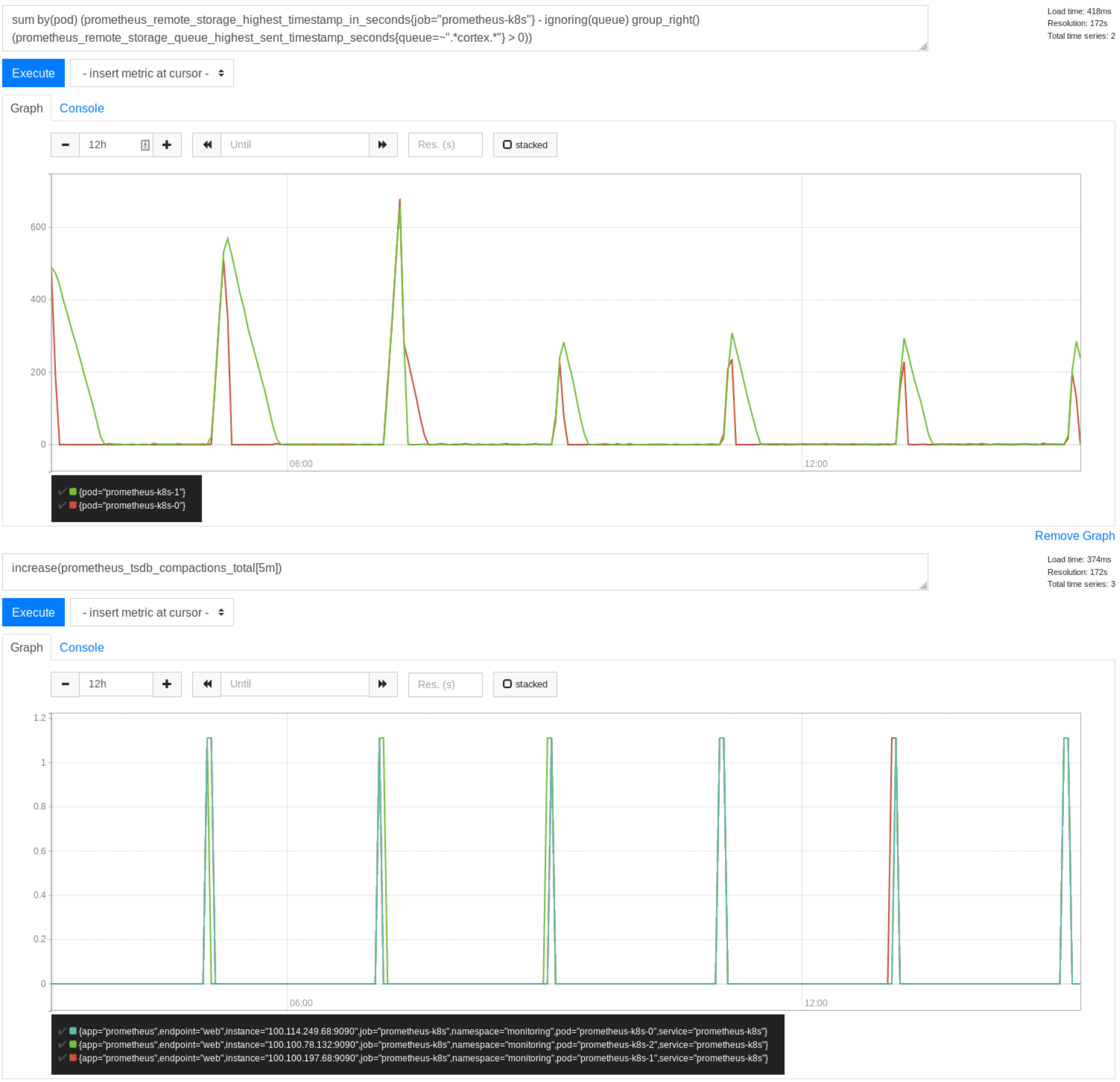Click the 12:00 label on second graph axis
This screenshot has height=1082, width=1120.
816,1003
